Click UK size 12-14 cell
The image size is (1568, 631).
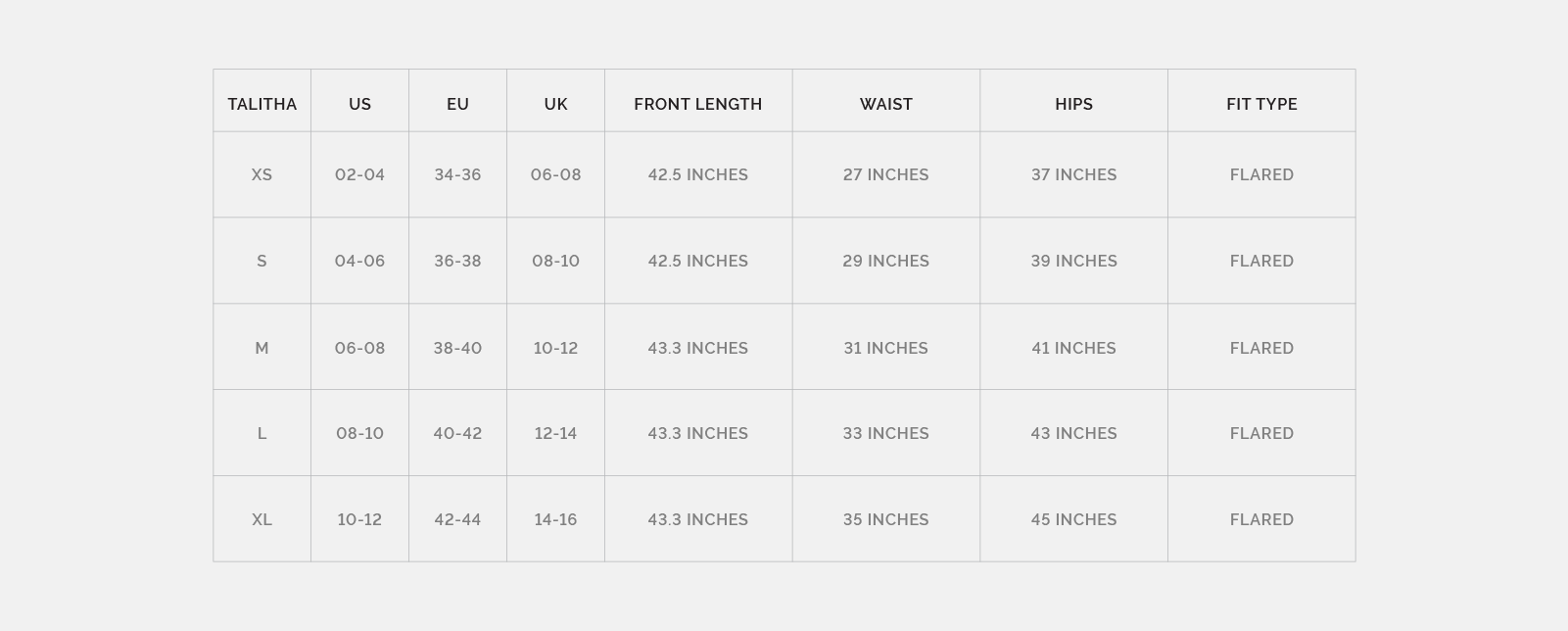tap(555, 433)
